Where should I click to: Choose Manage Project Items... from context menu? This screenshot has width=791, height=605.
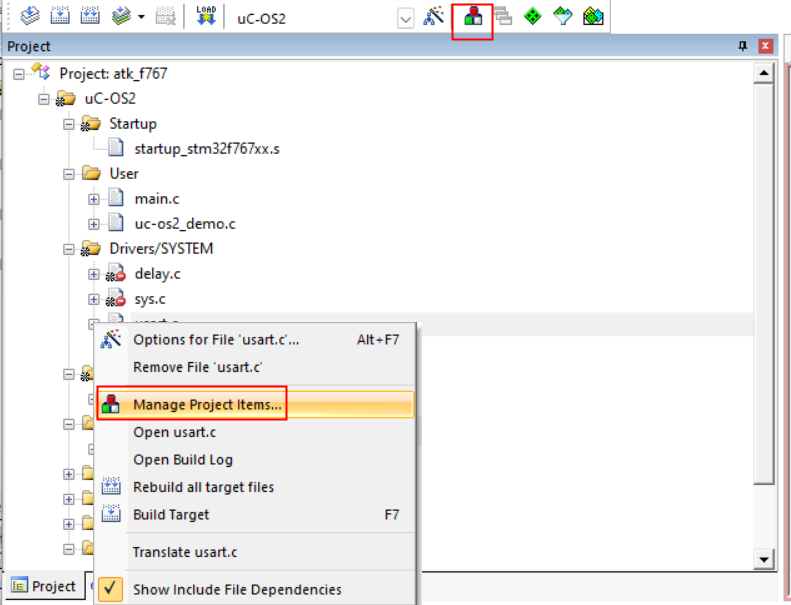(208, 405)
